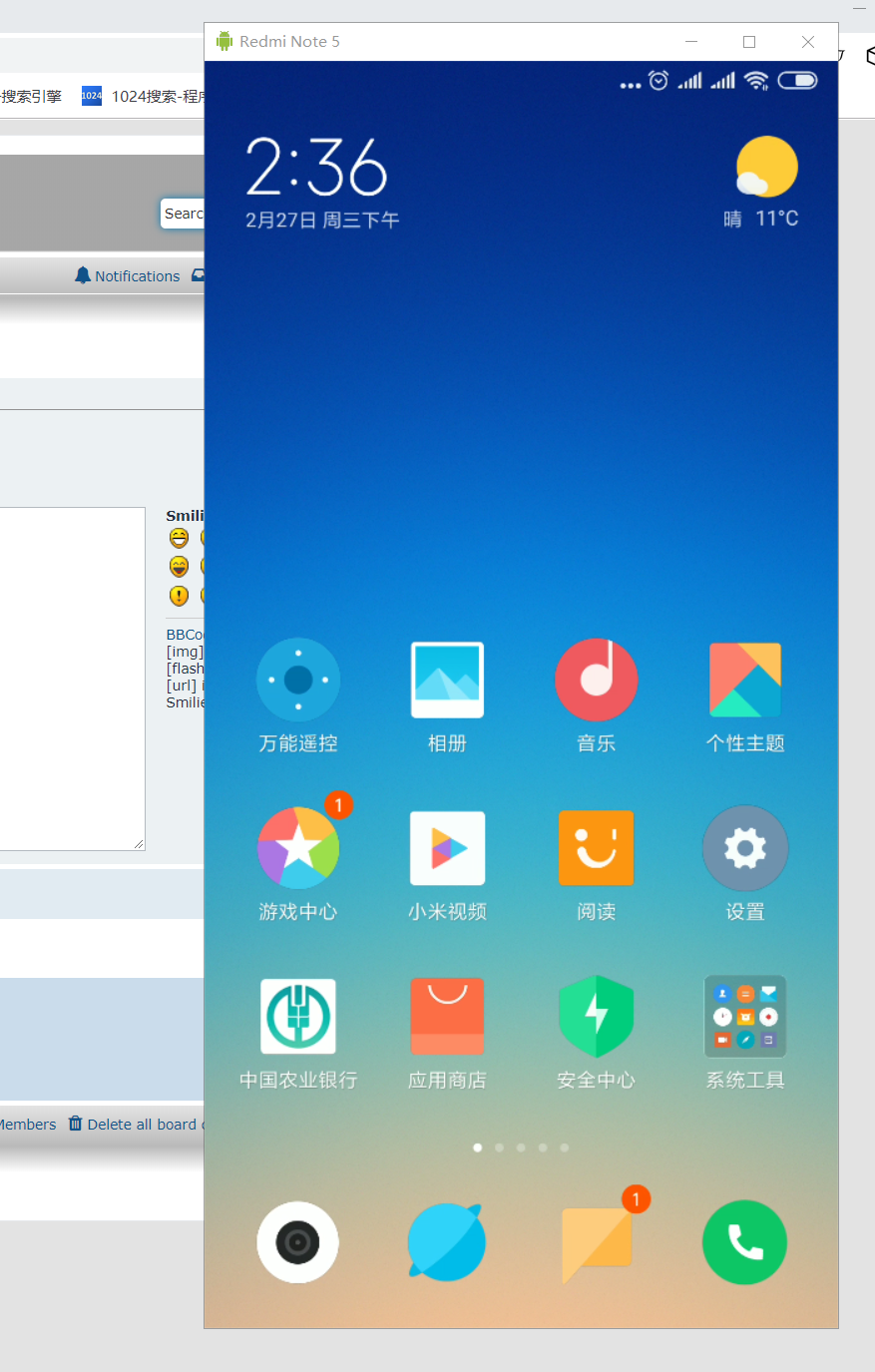The image size is (875, 1372).
Task: Open the 个性主题 themes app
Action: pos(745,680)
